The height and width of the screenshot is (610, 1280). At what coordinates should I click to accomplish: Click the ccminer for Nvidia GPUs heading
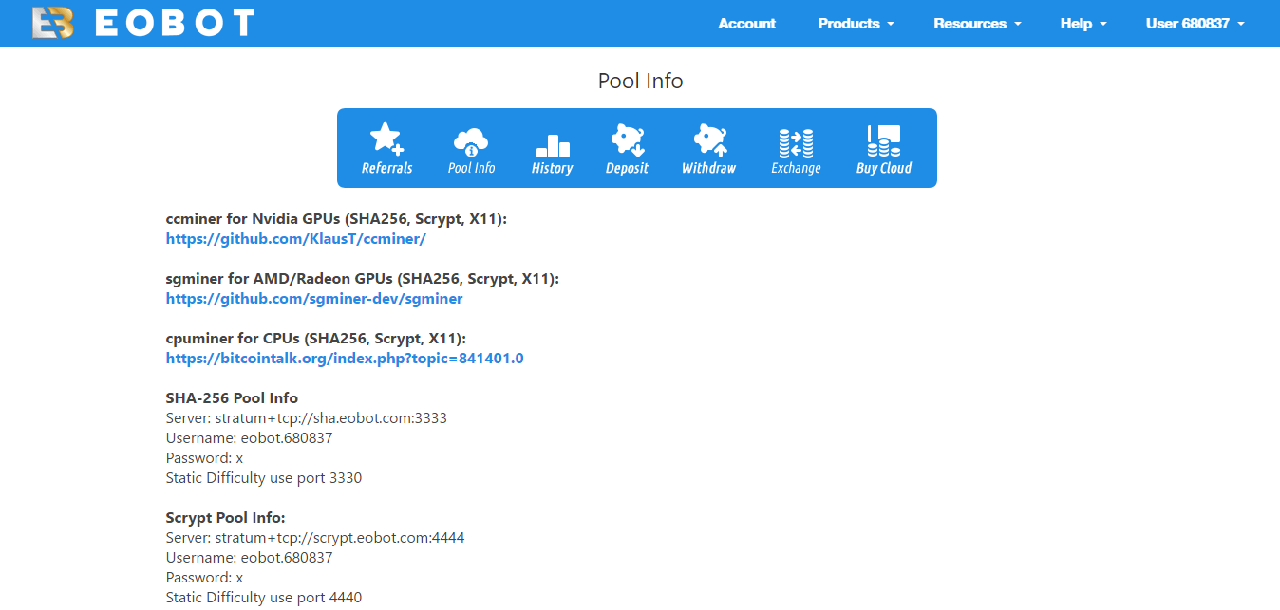coord(336,219)
